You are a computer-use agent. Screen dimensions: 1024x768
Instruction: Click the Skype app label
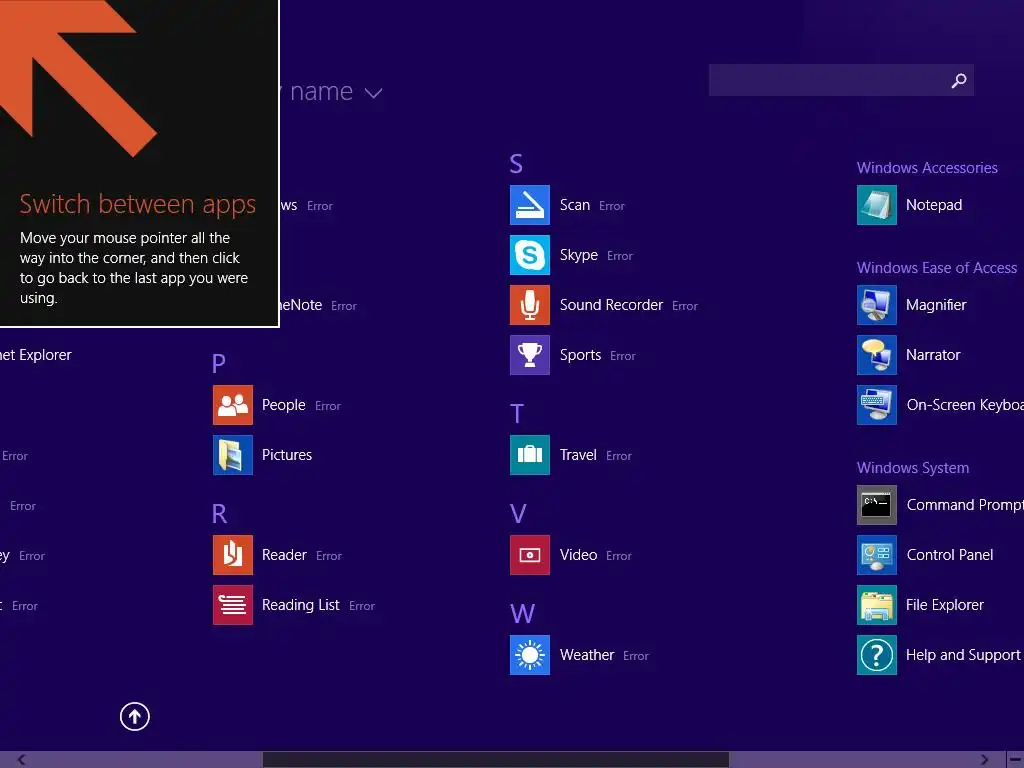point(579,255)
